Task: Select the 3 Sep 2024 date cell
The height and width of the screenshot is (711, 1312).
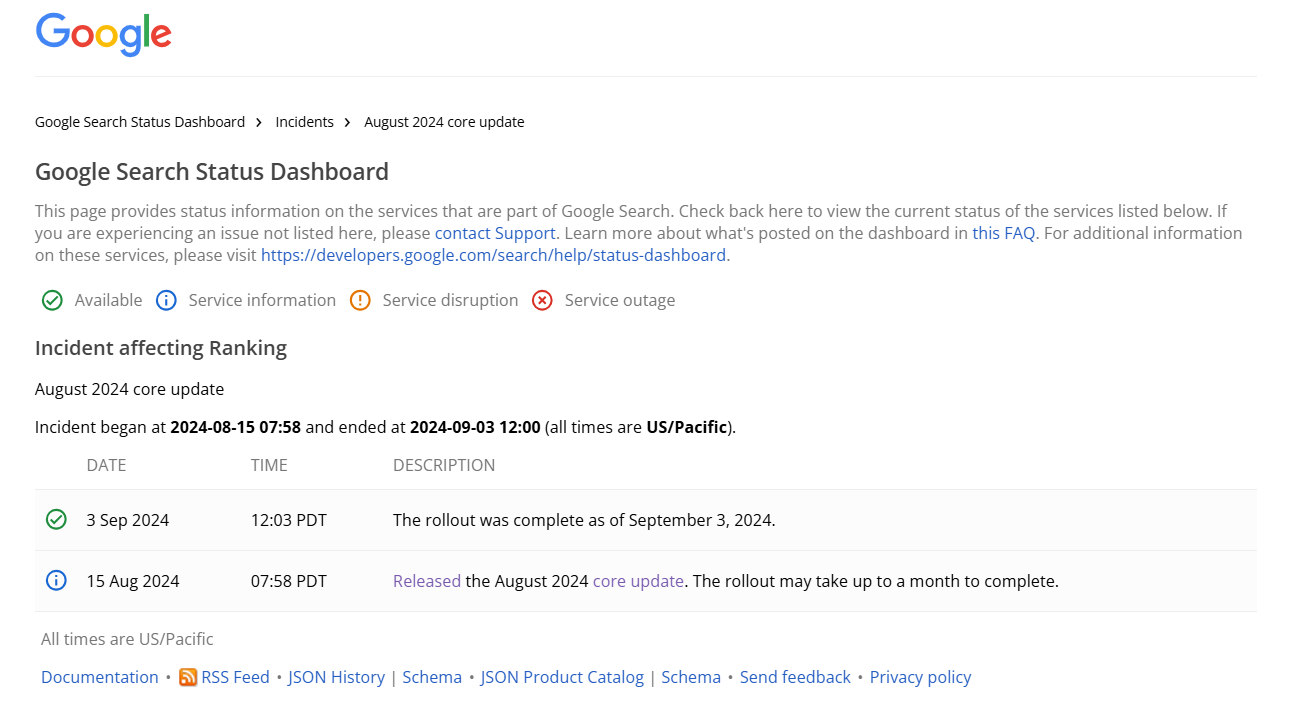Action: tap(128, 520)
